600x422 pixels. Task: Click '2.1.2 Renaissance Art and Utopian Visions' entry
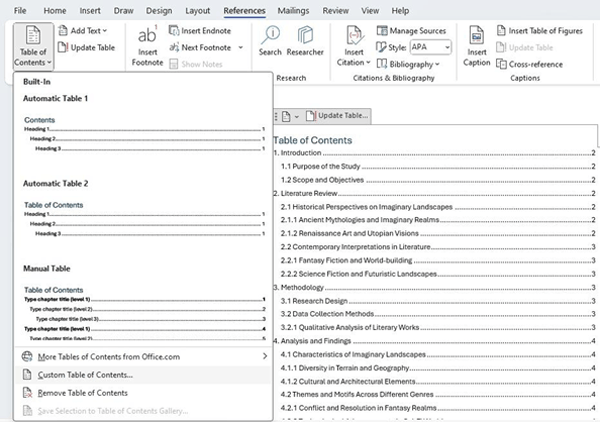[x=438, y=233]
